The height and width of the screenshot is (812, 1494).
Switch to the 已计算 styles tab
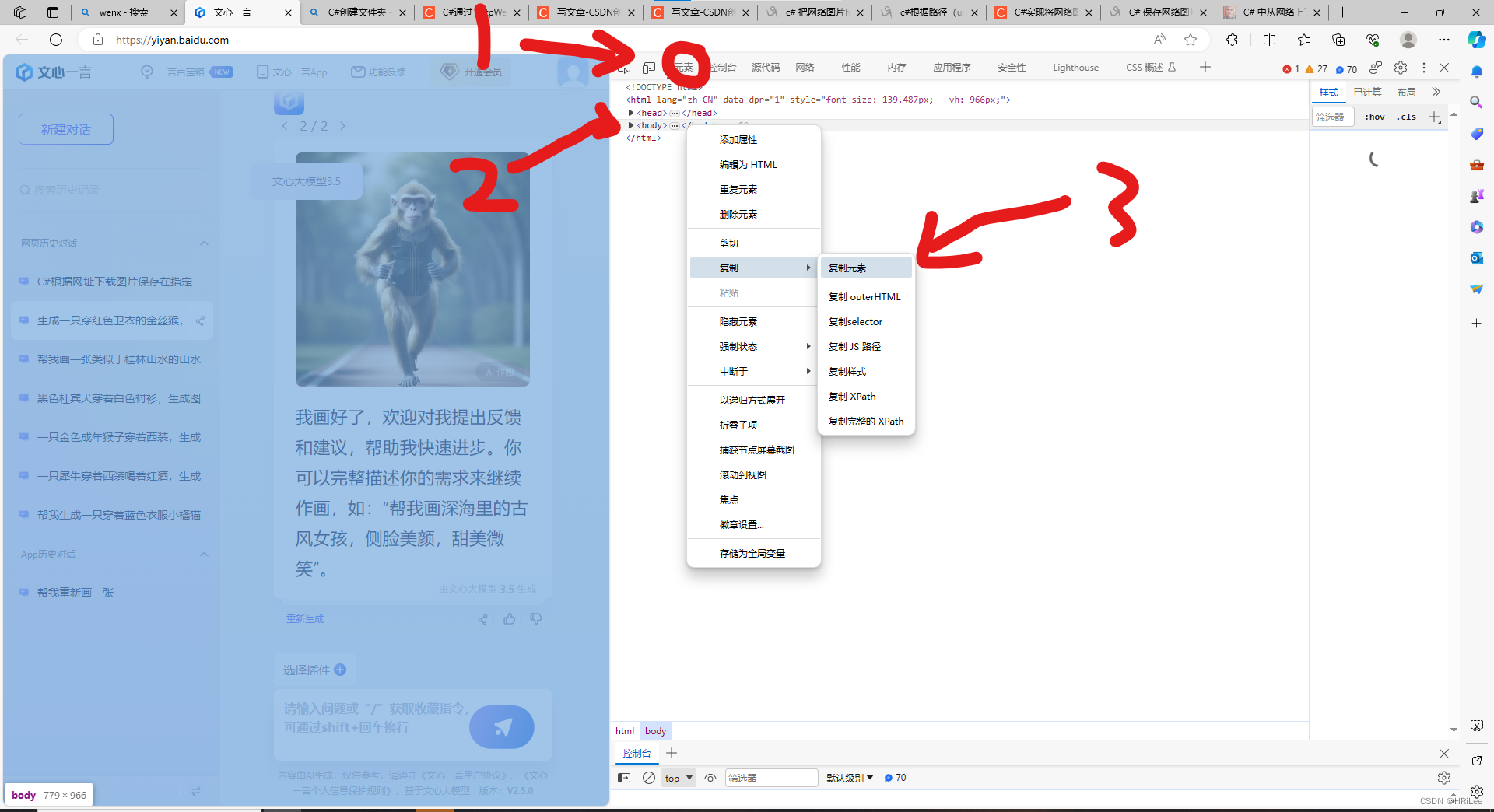pos(1367,92)
